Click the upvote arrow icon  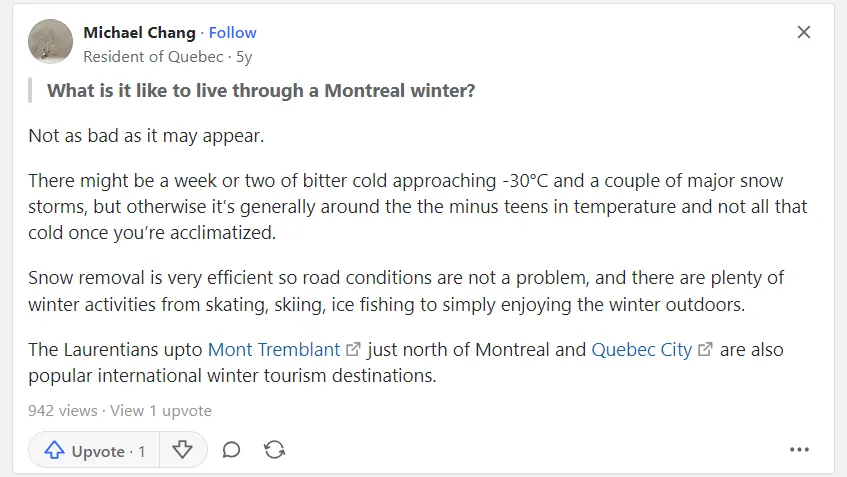pos(54,449)
